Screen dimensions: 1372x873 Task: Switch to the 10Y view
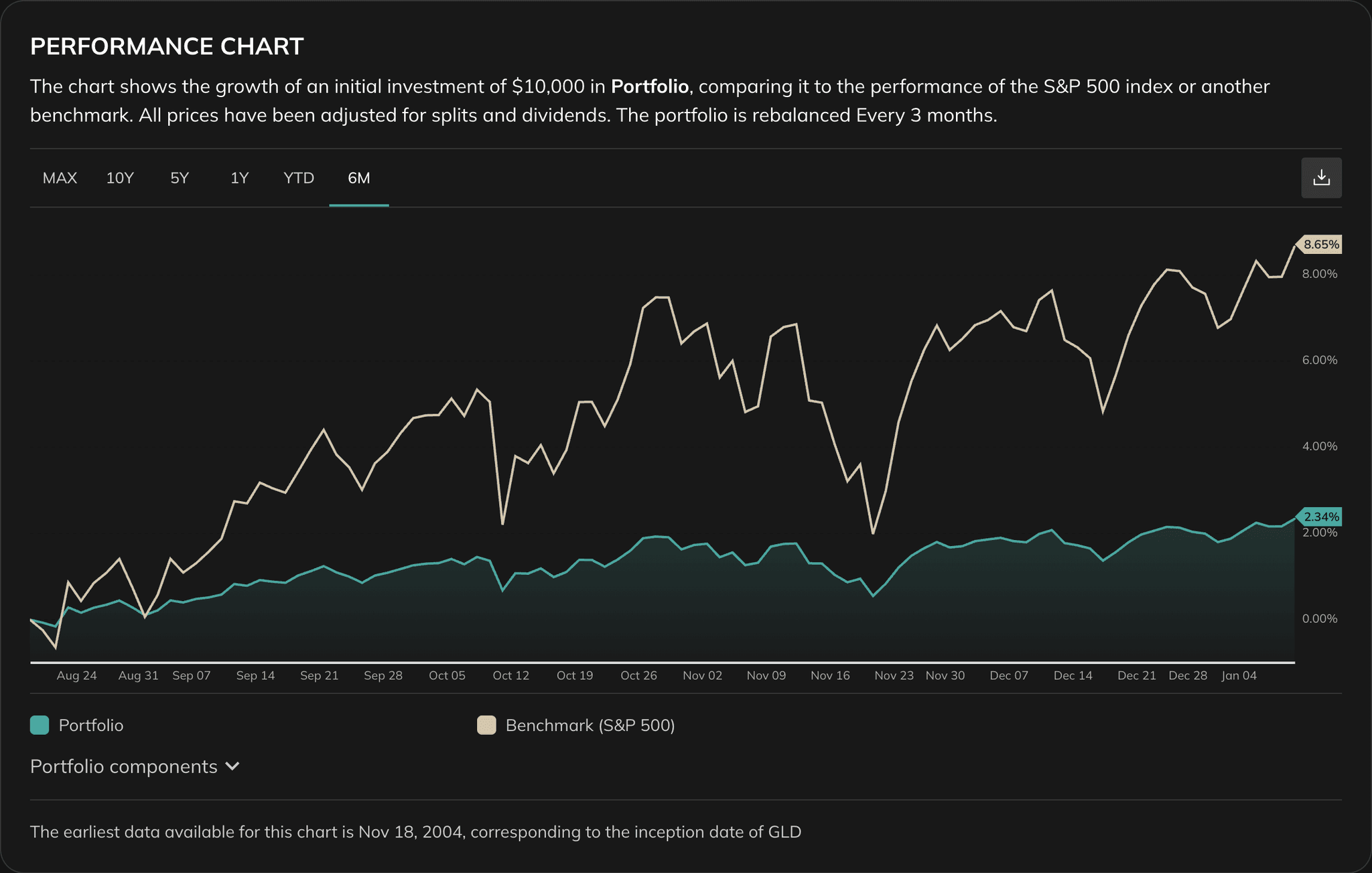point(120,178)
